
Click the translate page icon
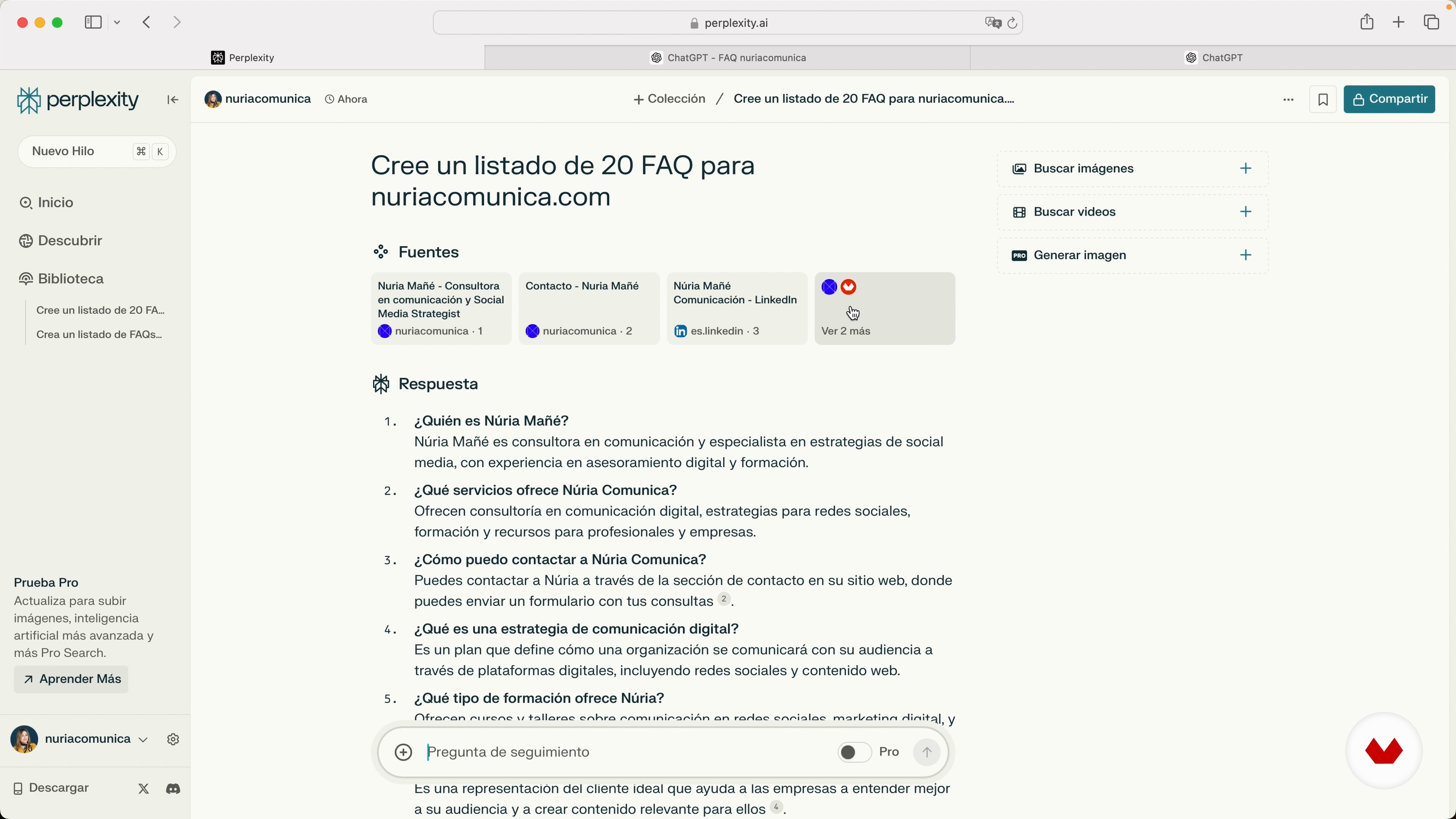[x=993, y=23]
